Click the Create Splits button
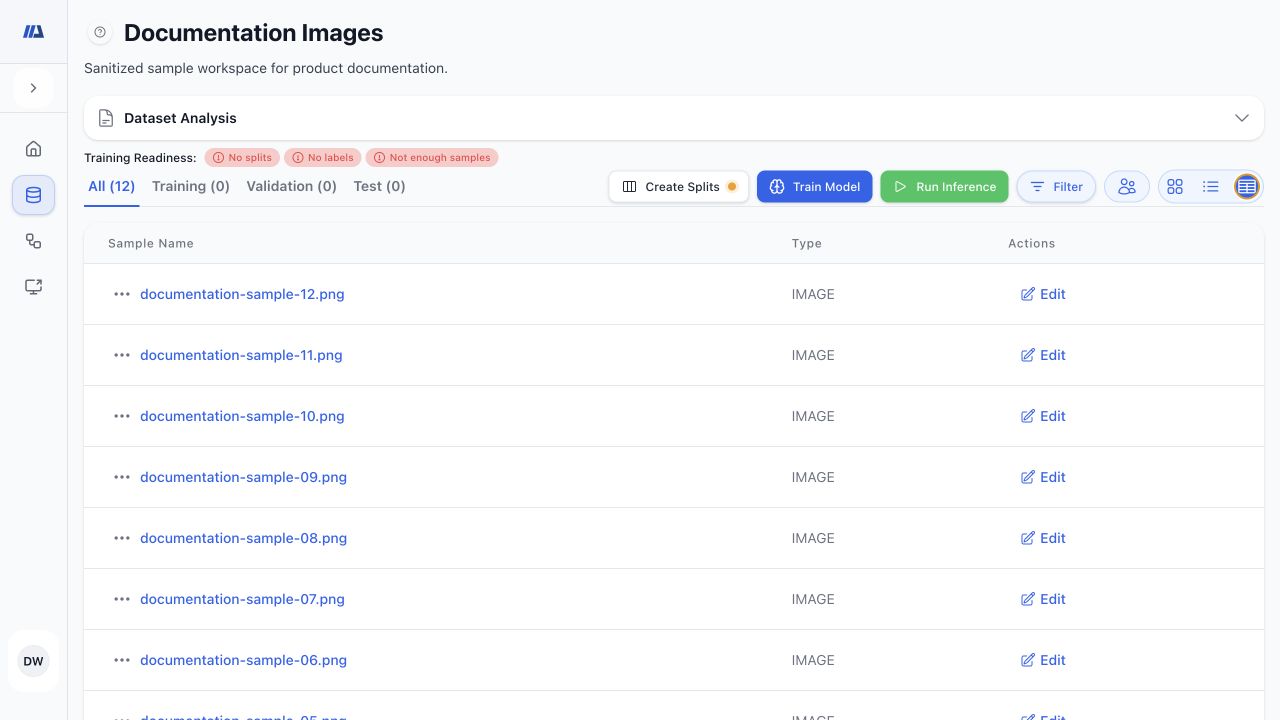 click(679, 187)
